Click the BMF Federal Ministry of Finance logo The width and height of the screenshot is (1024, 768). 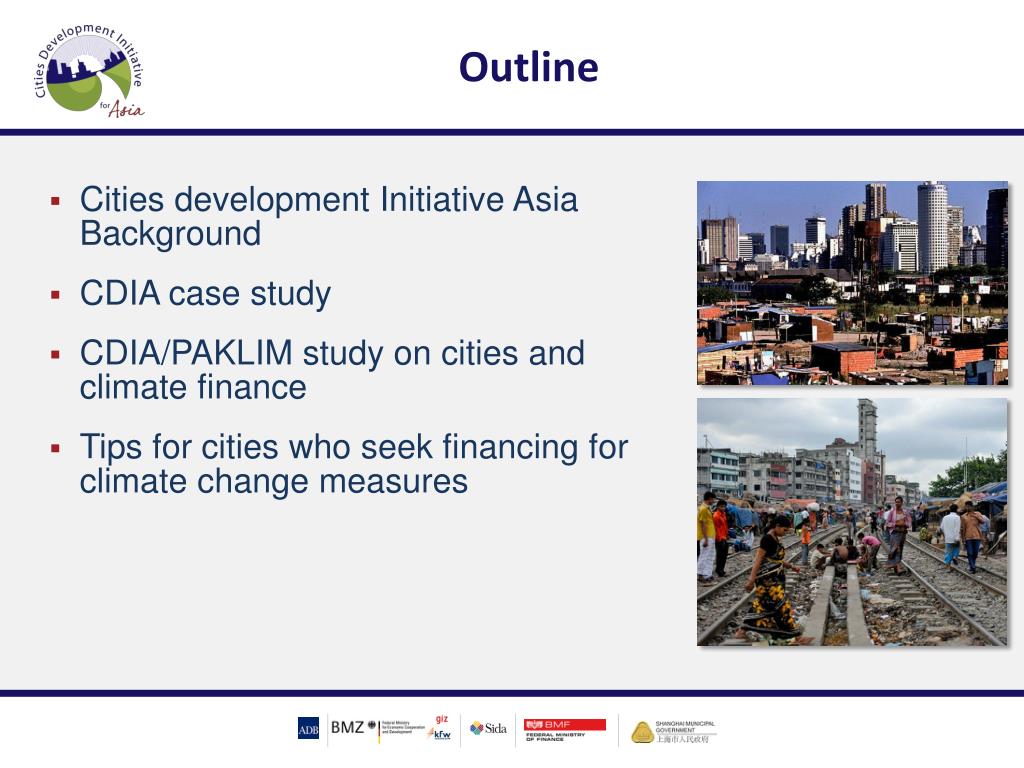pos(564,729)
